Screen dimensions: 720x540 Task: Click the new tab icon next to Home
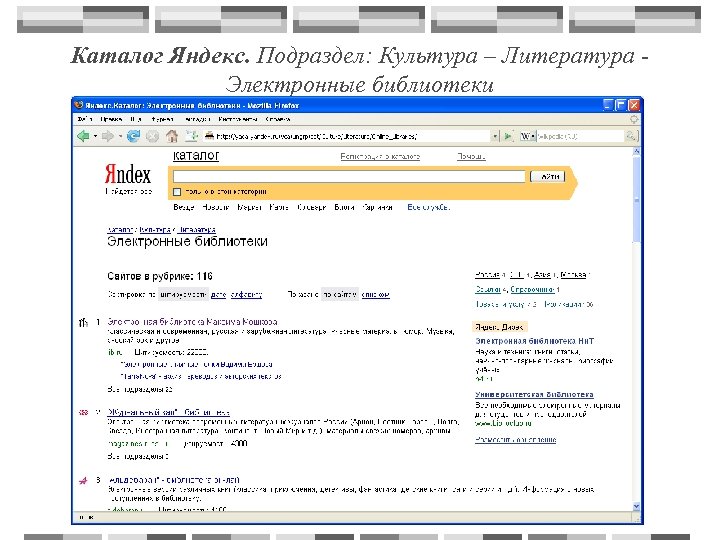191,136
